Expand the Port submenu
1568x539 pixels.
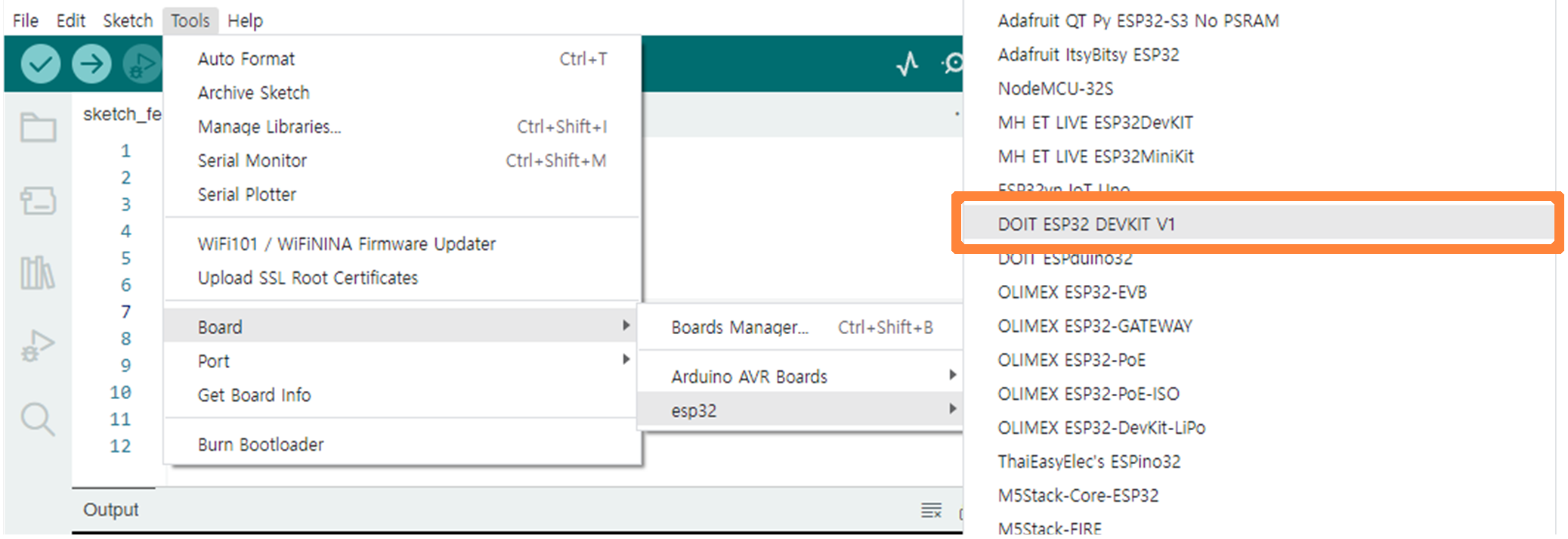[x=402, y=361]
